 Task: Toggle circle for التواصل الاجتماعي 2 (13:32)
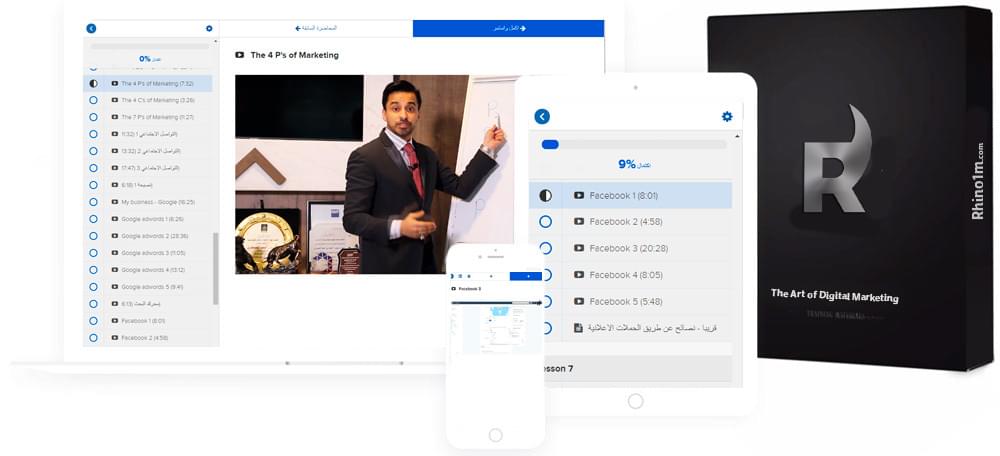coord(93,151)
